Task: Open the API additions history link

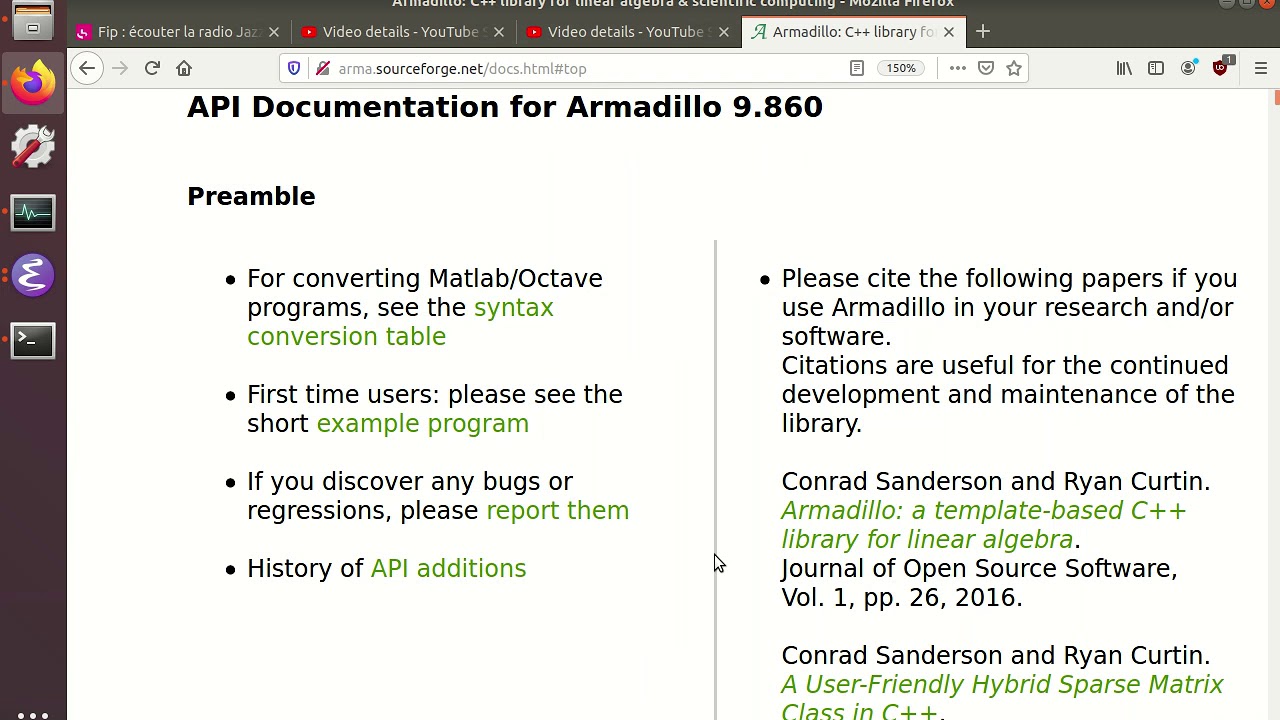Action: 448,568
